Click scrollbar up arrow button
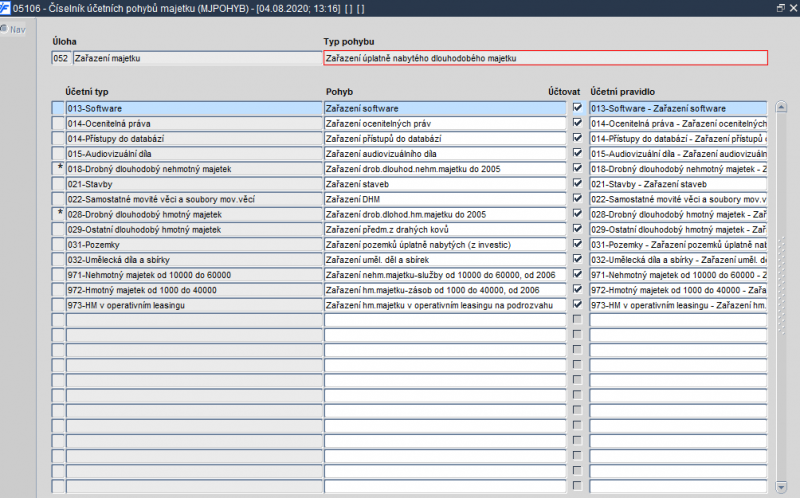Viewport: 800px width, 498px height. point(781,107)
